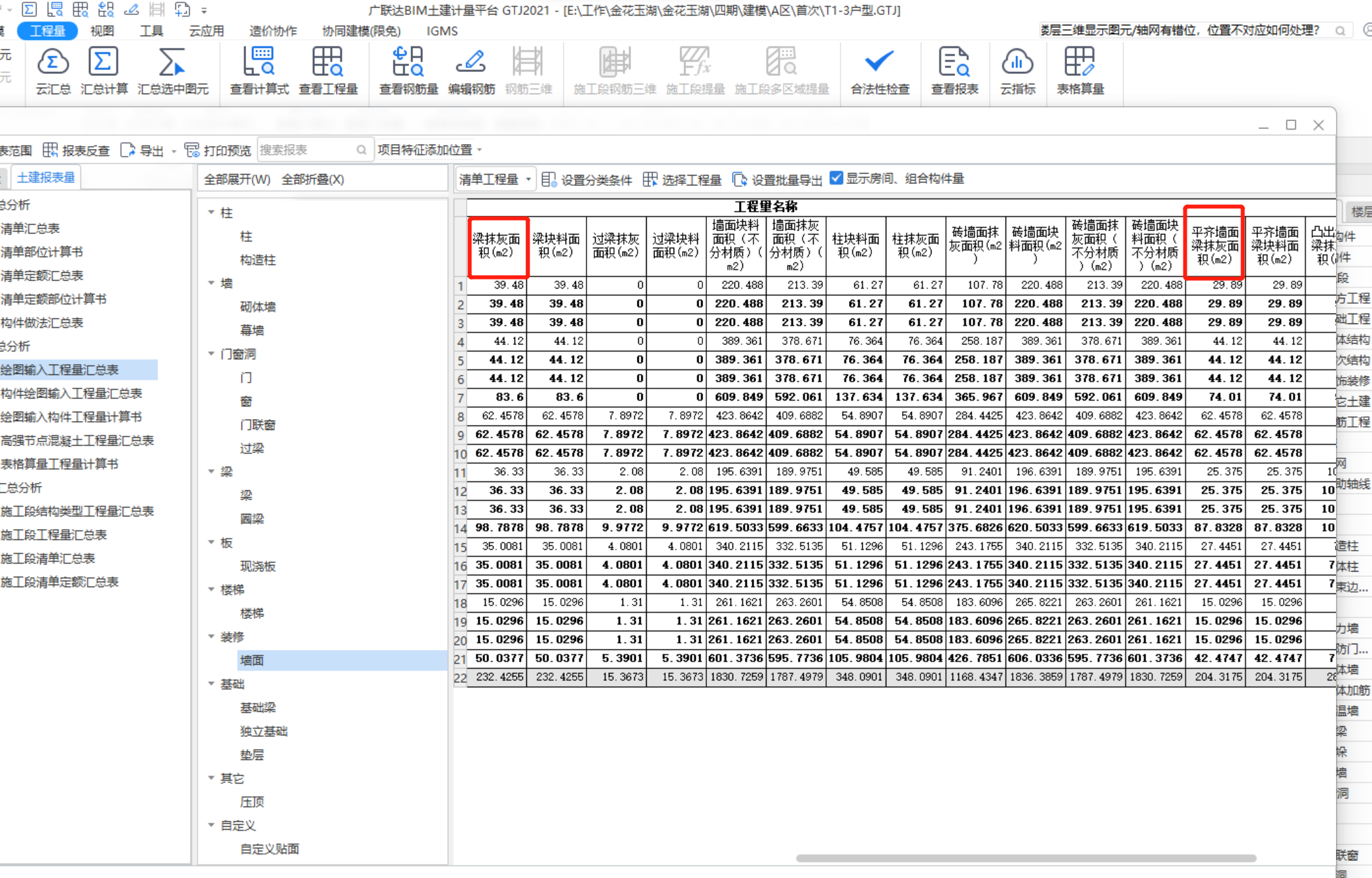Screen dimensions: 1372x878
Task: Switch to 视图 ribbon tab
Action: tap(102, 31)
